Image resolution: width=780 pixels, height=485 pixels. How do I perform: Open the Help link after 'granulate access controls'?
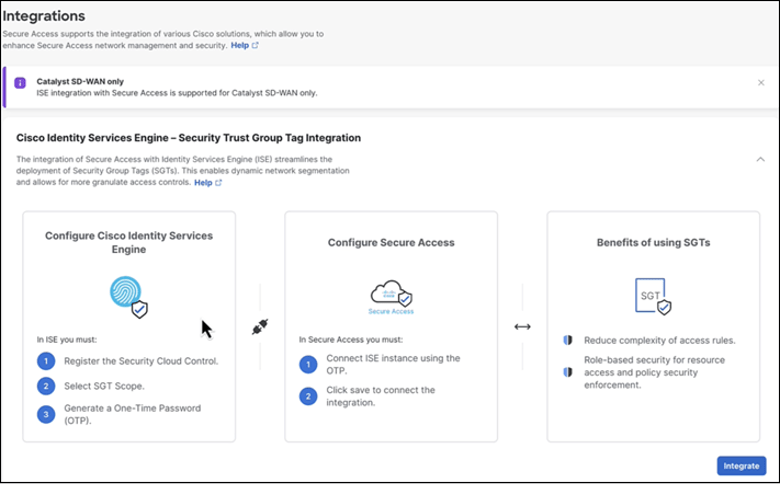click(208, 183)
